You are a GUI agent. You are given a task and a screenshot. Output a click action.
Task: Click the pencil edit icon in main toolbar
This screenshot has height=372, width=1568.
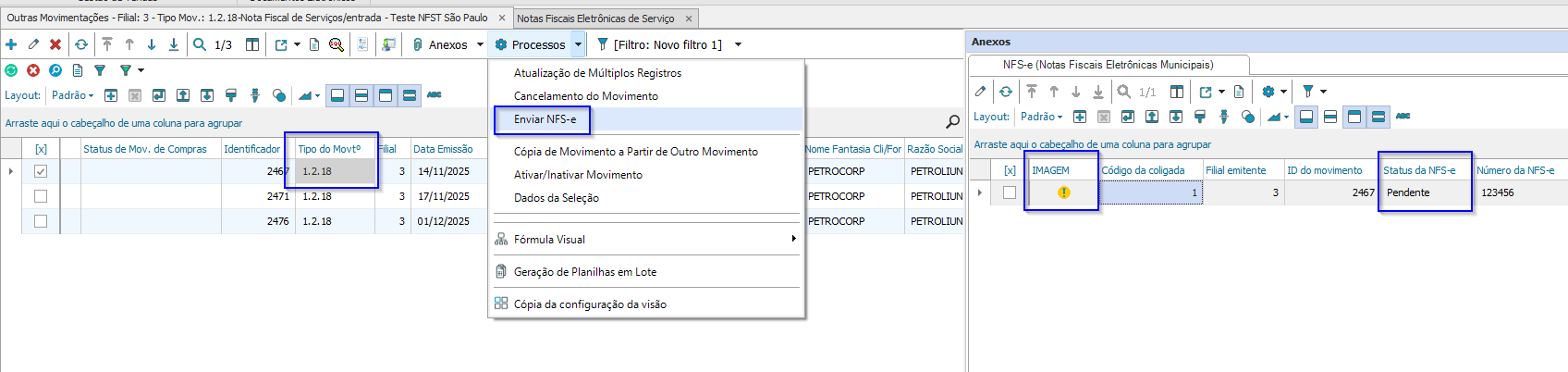pos(33,44)
